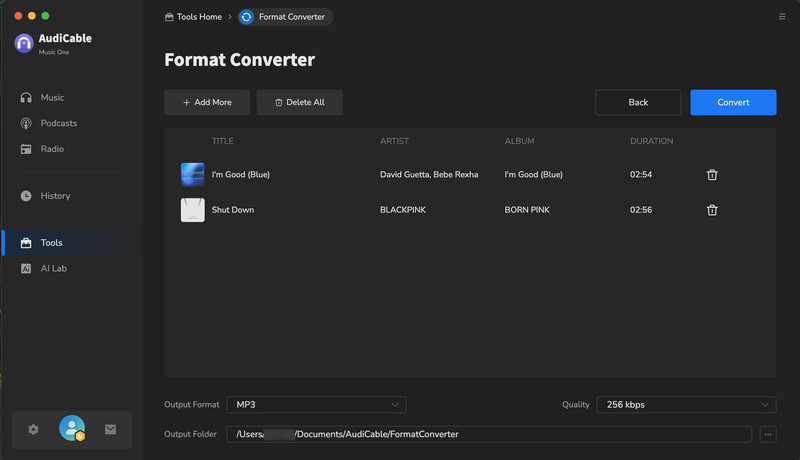Click the ALBUM column header
800x460 pixels.
[519, 141]
